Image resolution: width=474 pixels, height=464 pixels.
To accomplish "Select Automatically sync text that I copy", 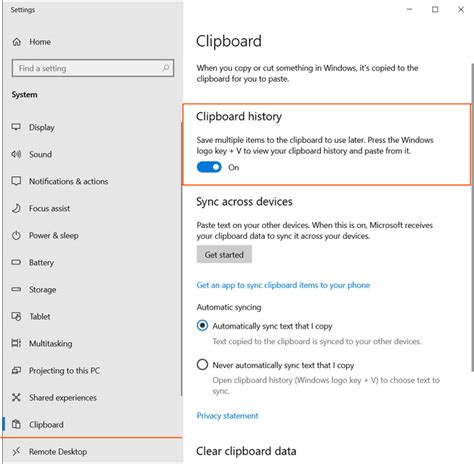I will point(202,325).
